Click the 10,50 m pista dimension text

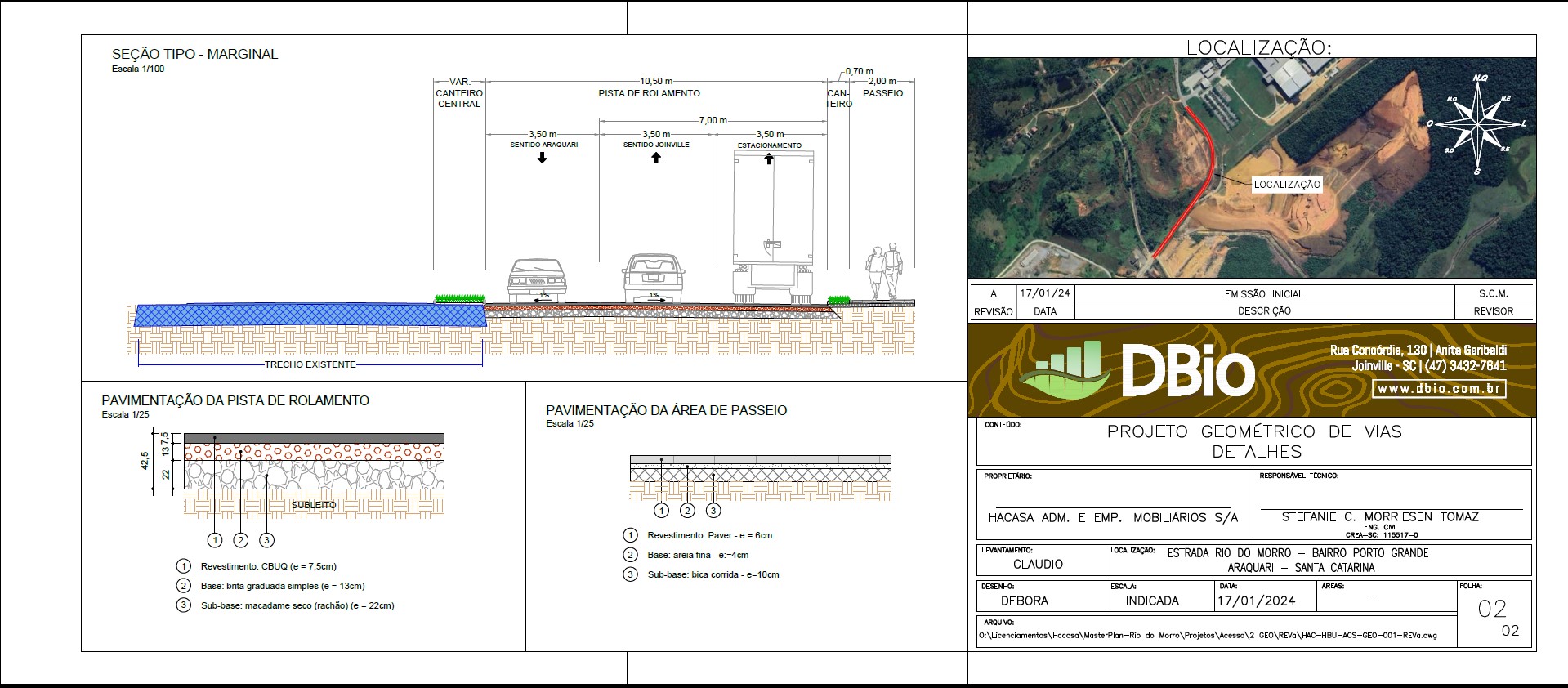656,81
